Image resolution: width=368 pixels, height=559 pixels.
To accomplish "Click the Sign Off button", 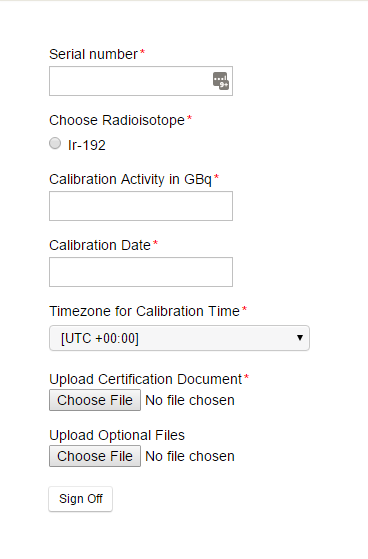I will (x=81, y=499).
